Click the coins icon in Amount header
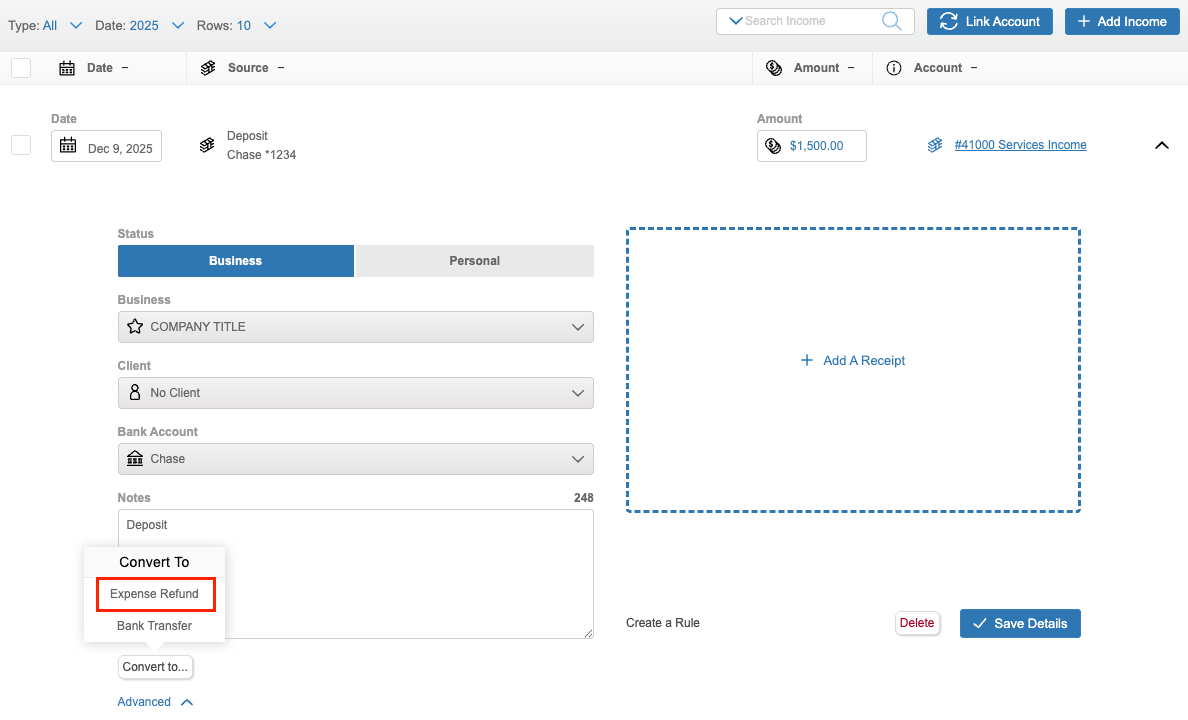 [x=773, y=68]
